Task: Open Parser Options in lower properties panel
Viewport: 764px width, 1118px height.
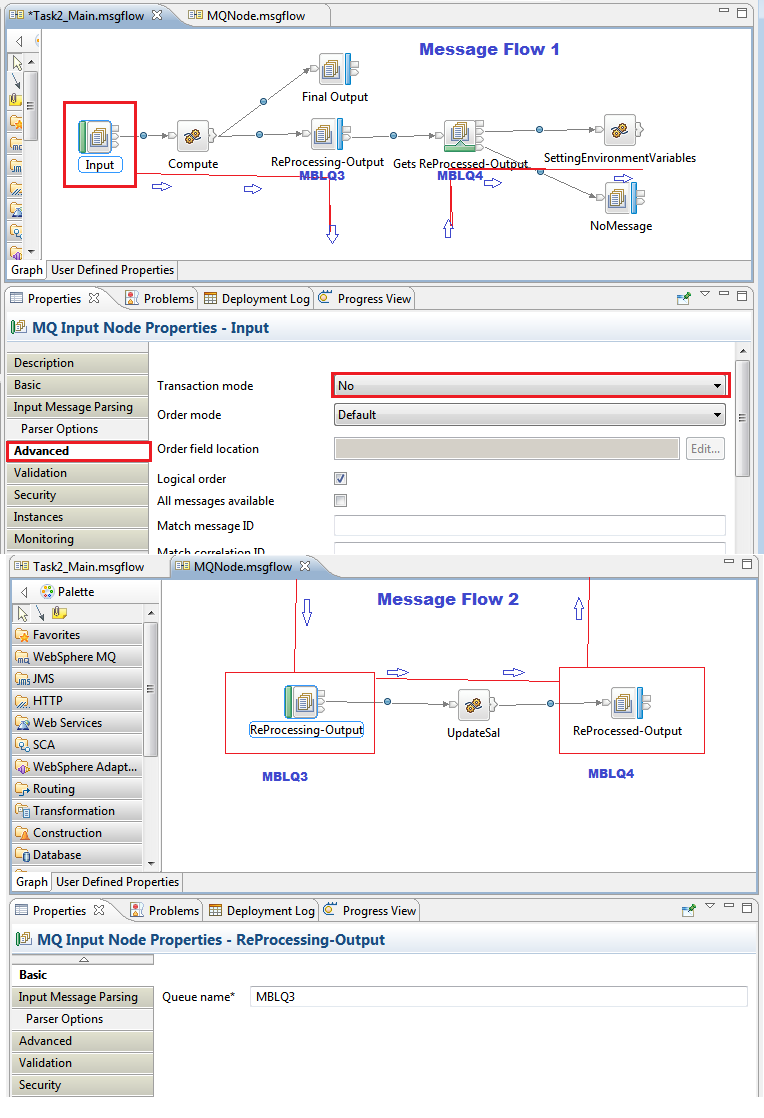Action: (x=83, y=1019)
